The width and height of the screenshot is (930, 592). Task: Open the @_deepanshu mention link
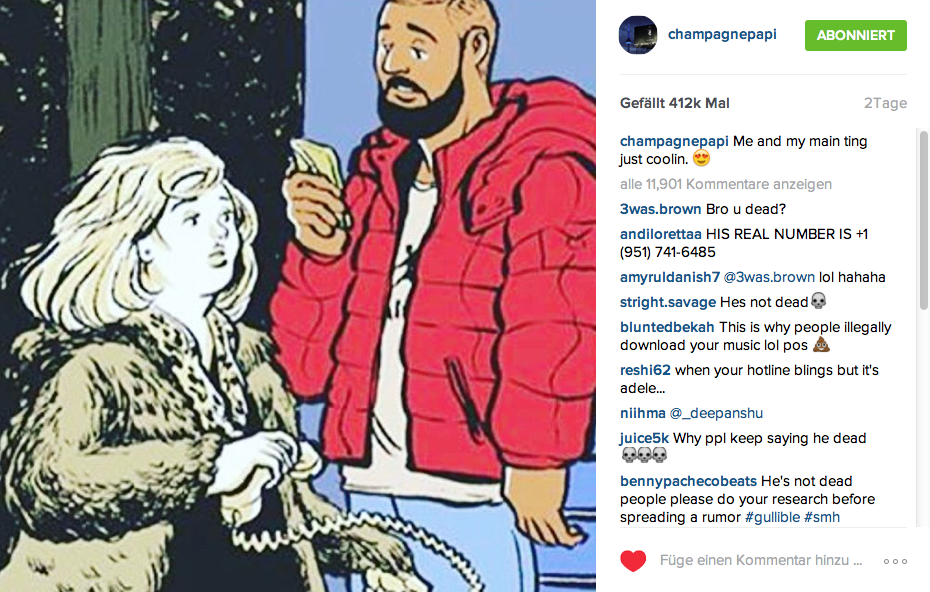pos(716,413)
